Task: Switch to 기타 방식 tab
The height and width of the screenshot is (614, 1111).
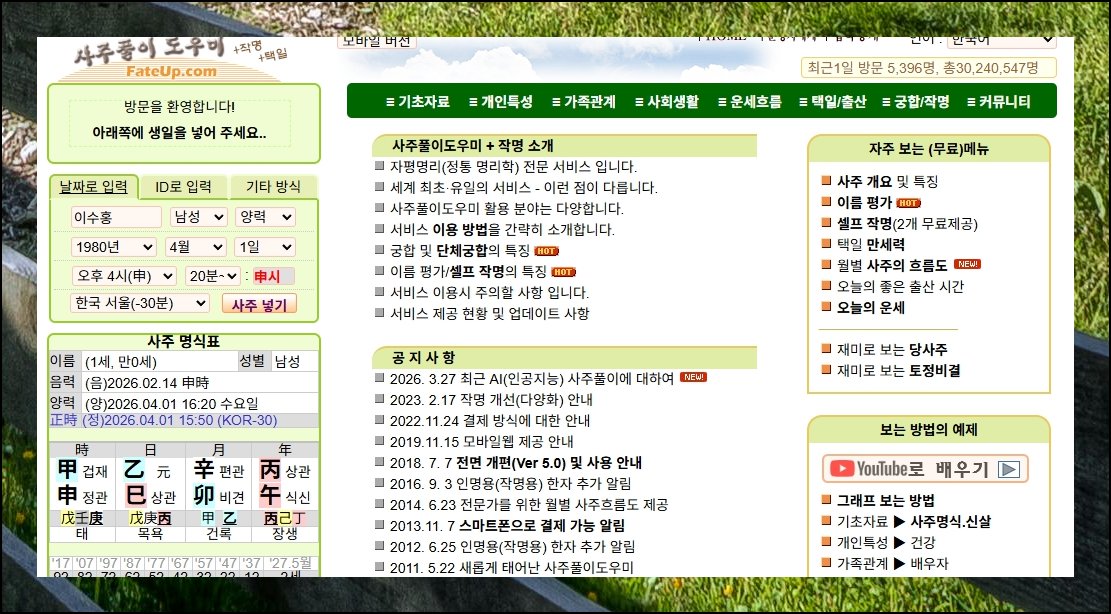Action: (273, 187)
